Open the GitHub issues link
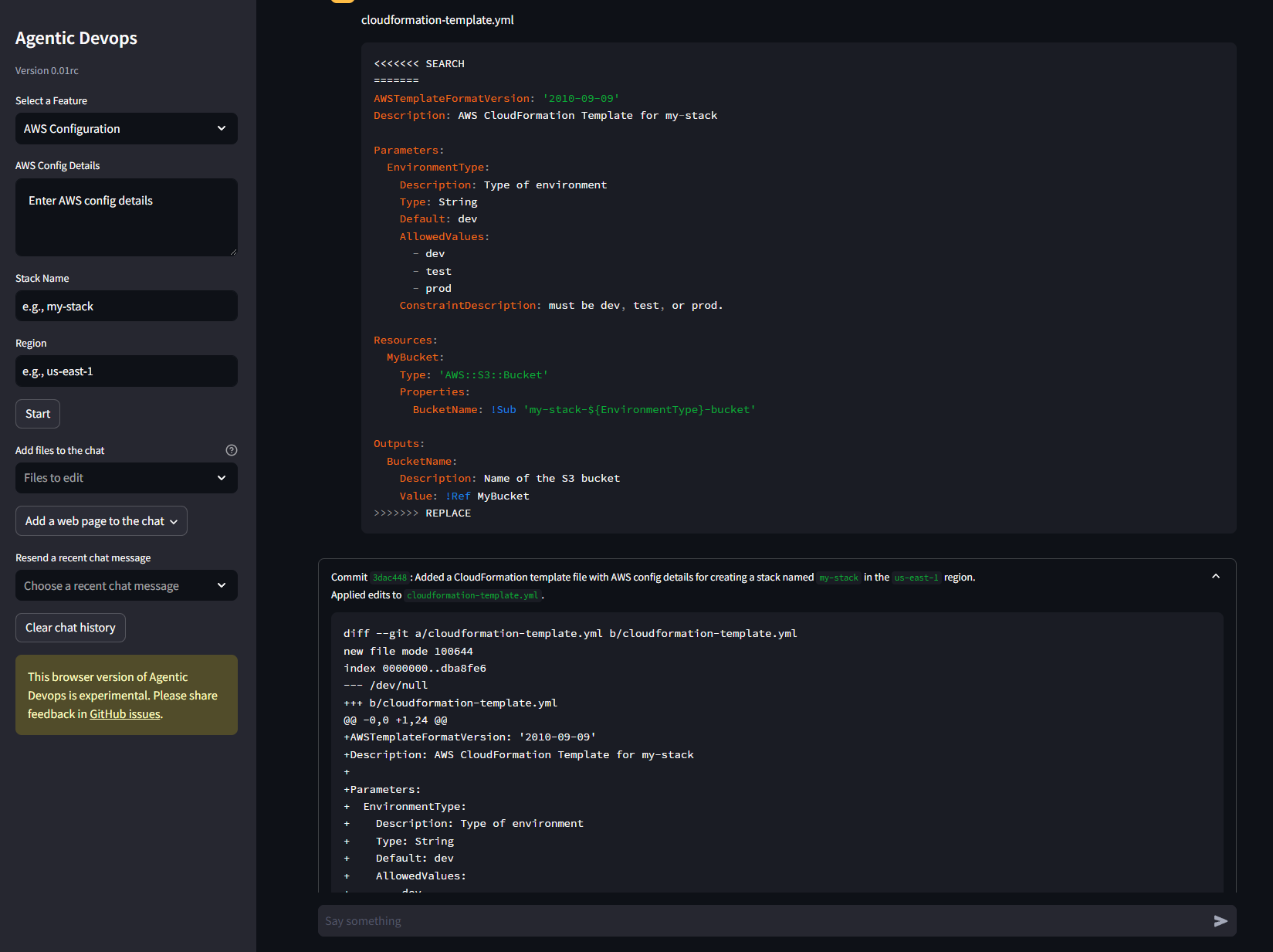This screenshot has width=1273, height=952. 124,713
